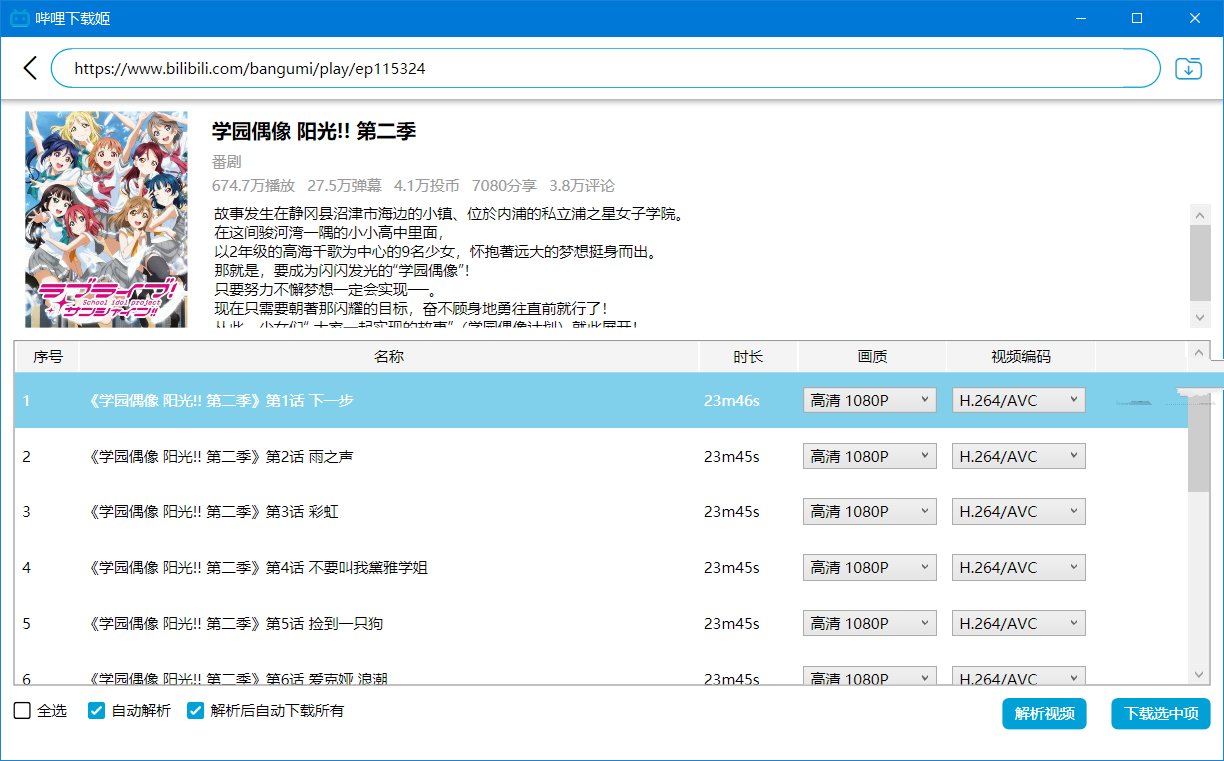Open the quality dropdown for episode 1
This screenshot has height=761, width=1224.
[868, 399]
